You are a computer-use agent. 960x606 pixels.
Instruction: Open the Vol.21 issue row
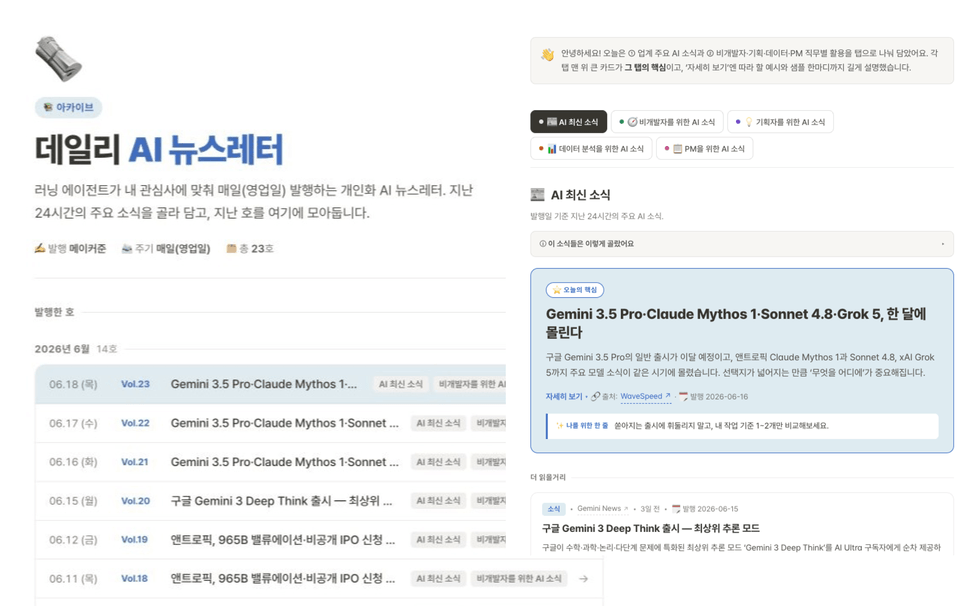271,462
